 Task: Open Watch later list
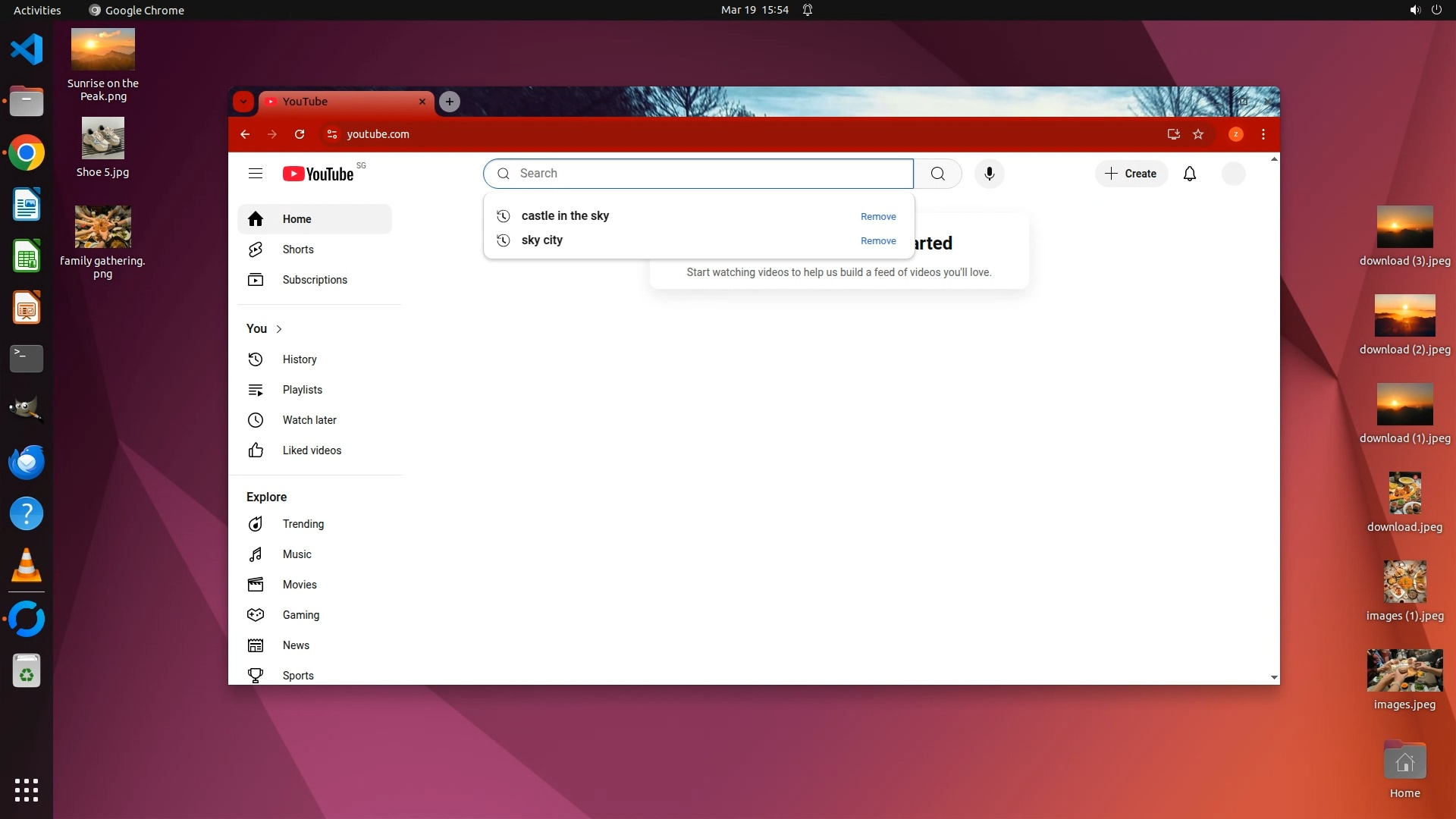[x=309, y=420]
